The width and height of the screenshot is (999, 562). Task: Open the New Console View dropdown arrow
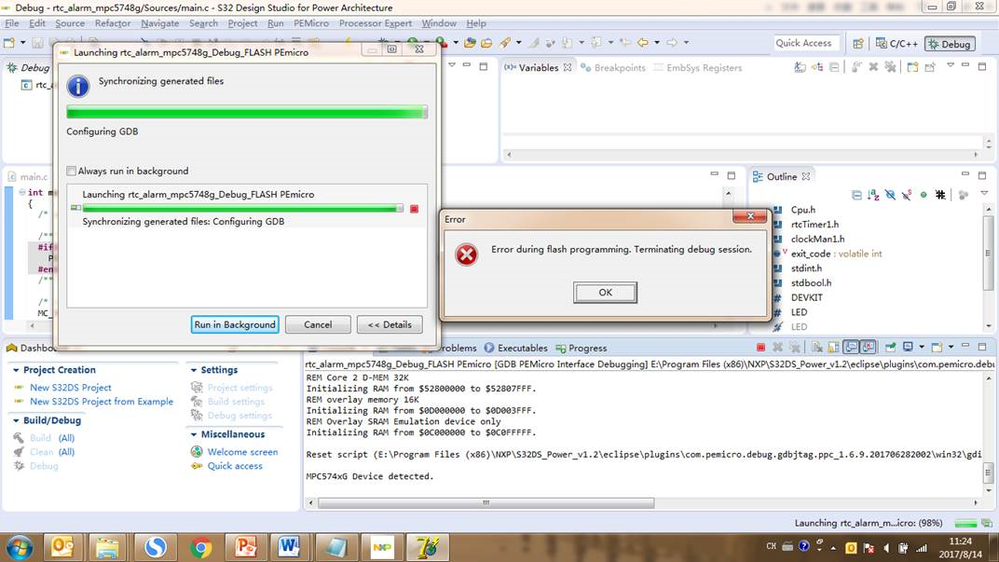click(951, 347)
